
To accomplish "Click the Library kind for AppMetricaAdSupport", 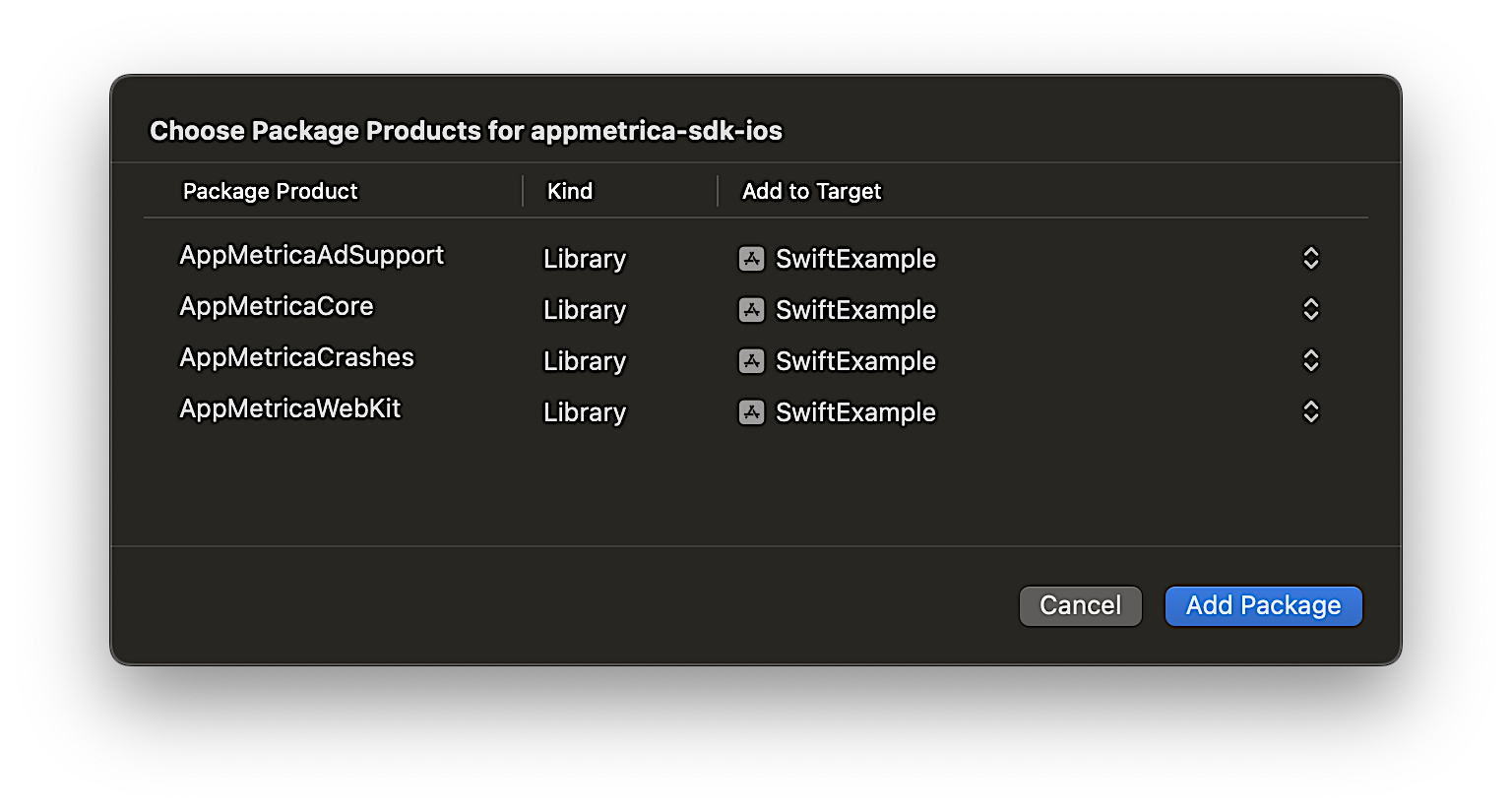I will point(585,259).
